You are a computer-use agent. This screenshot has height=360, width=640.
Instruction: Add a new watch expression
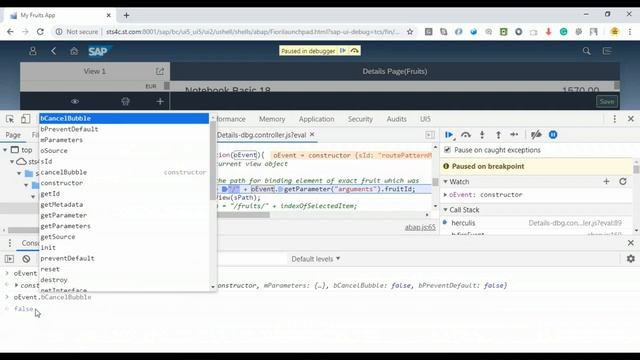(x=607, y=182)
